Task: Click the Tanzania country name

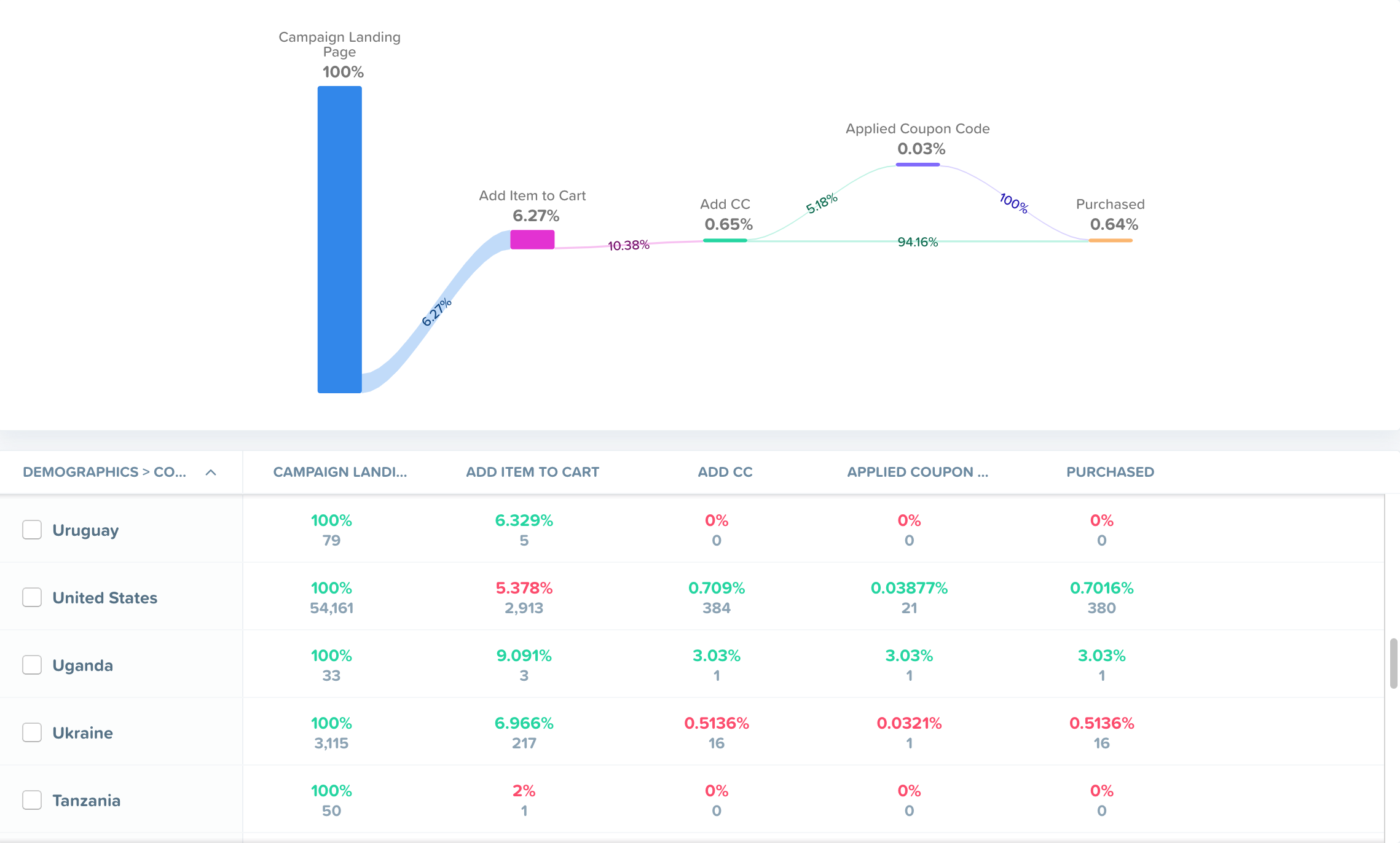Action: click(x=87, y=801)
